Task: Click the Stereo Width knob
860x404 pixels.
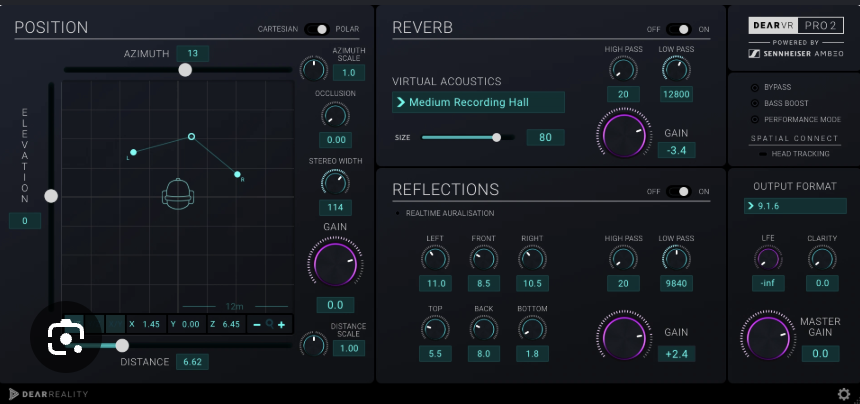Action: [335, 183]
